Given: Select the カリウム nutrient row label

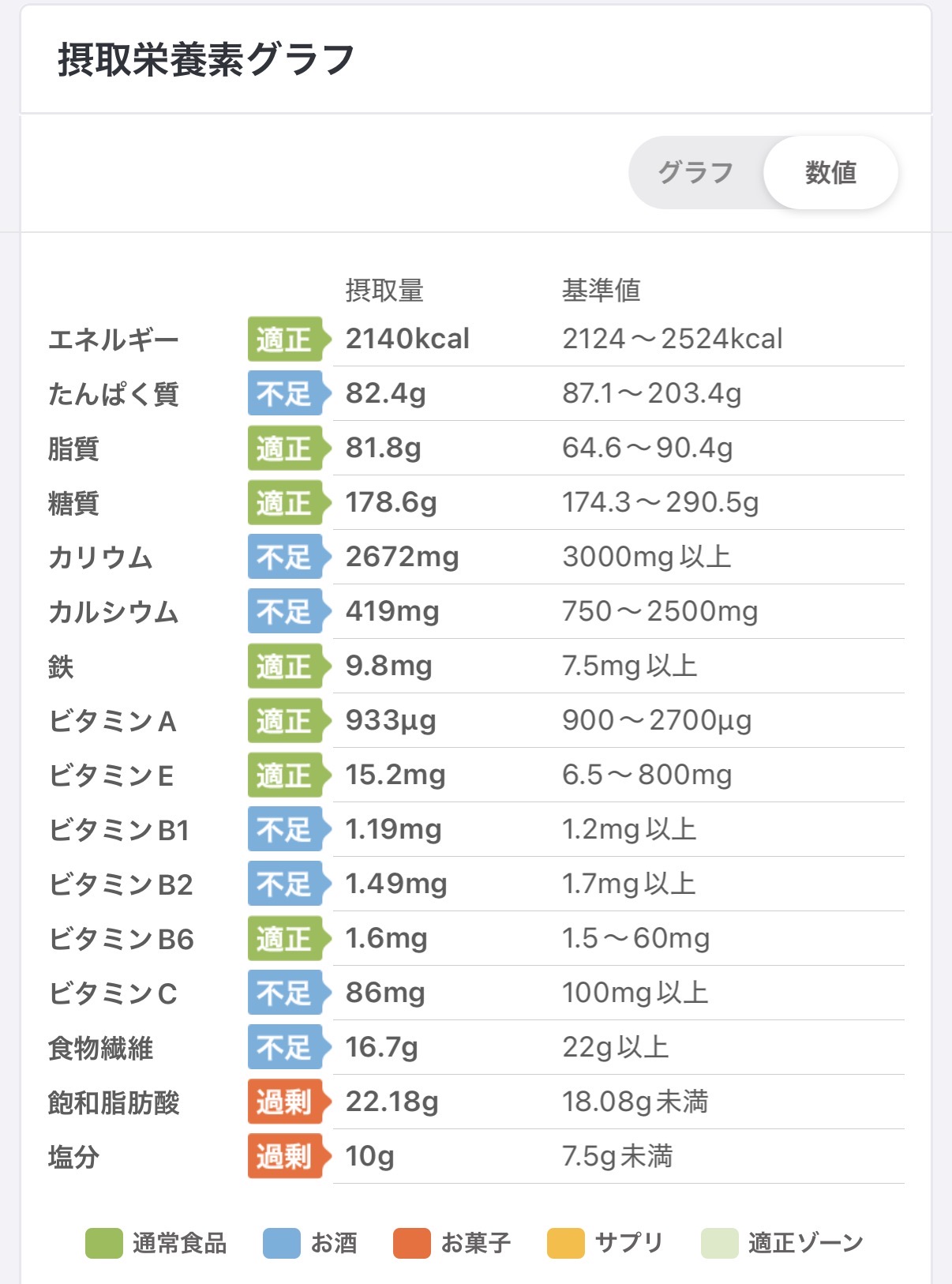Looking at the screenshot, I should (100, 558).
